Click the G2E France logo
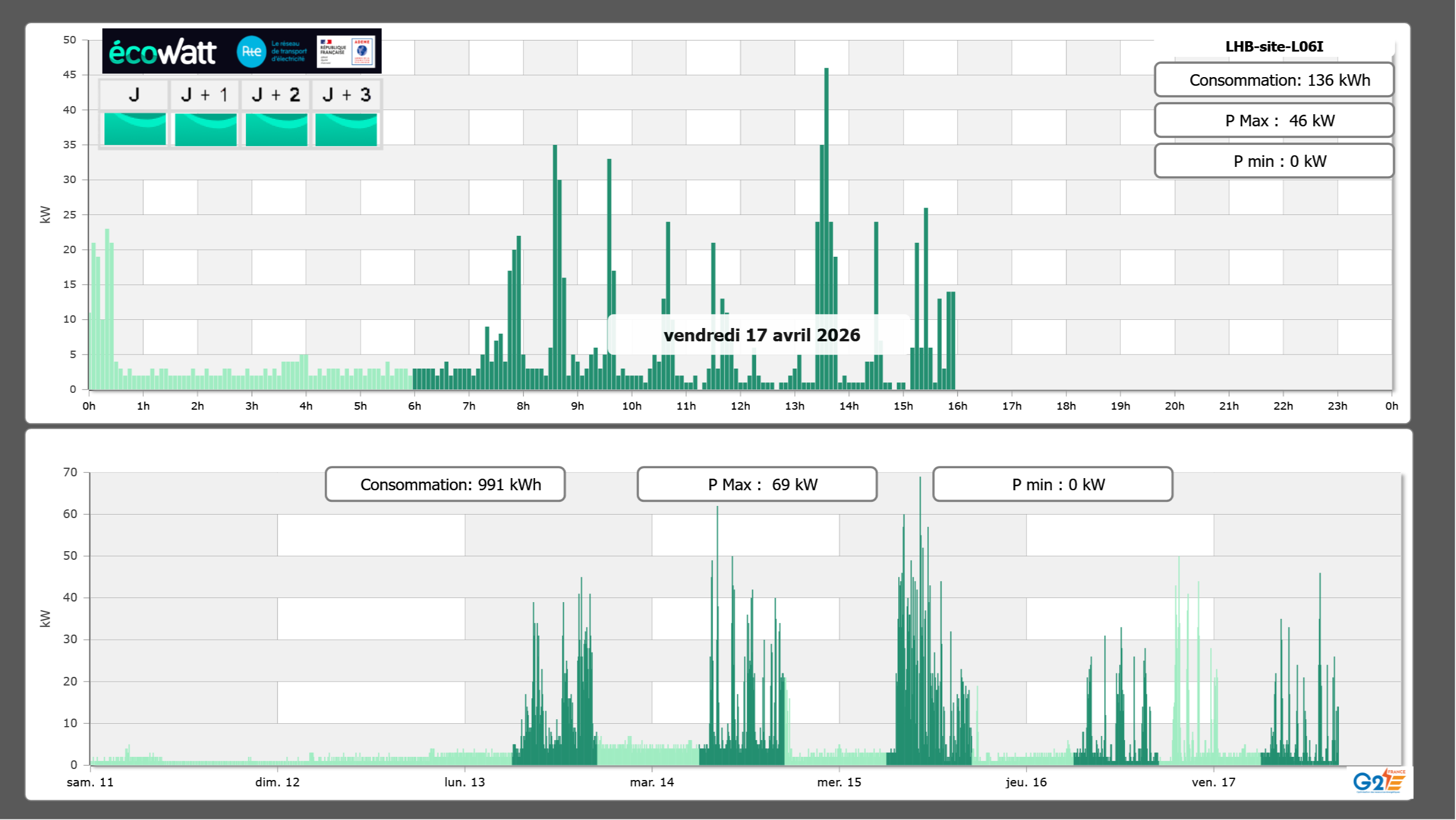This screenshot has width=1456, height=820. click(1379, 781)
